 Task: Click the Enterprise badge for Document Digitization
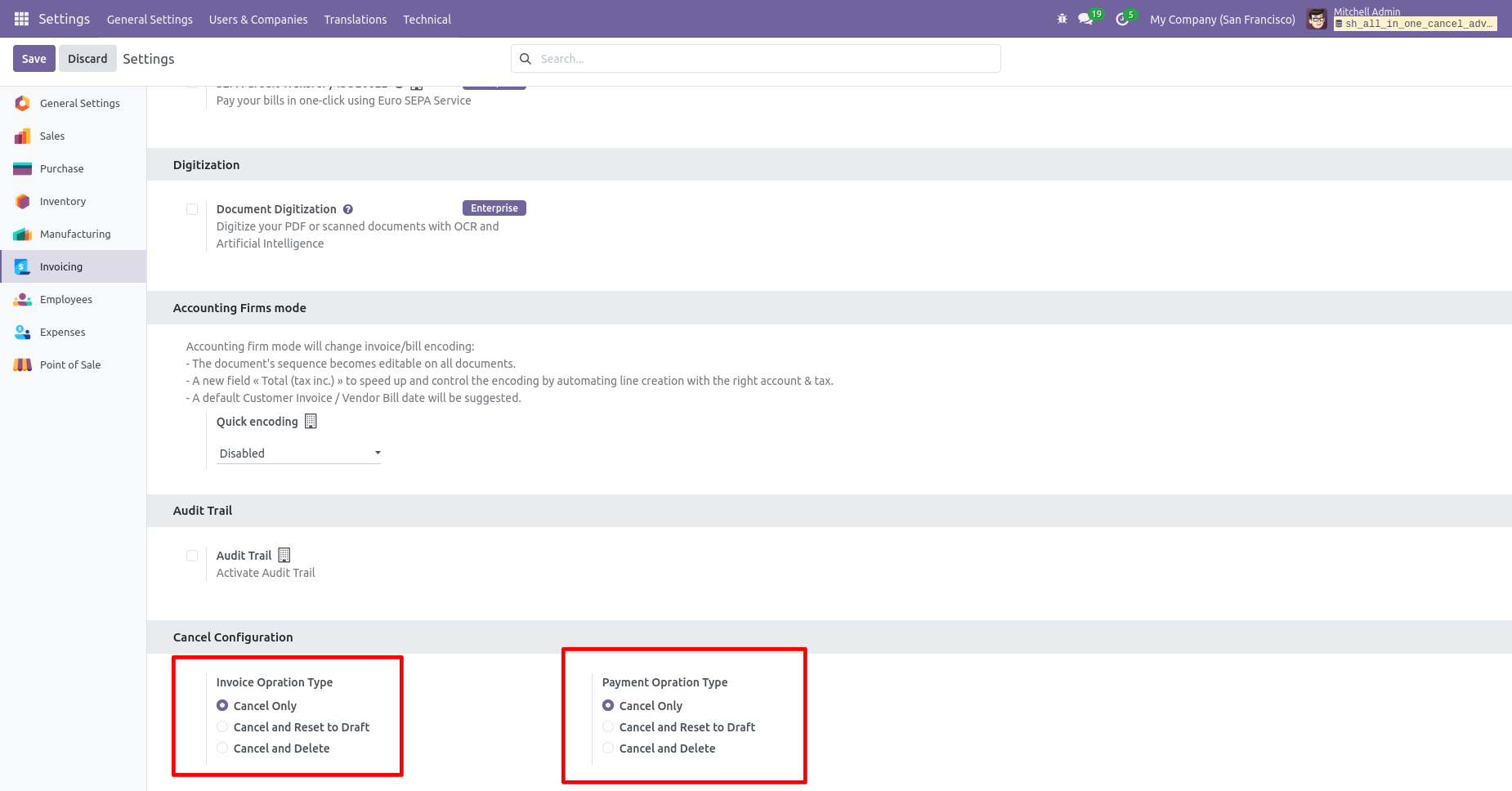494,208
